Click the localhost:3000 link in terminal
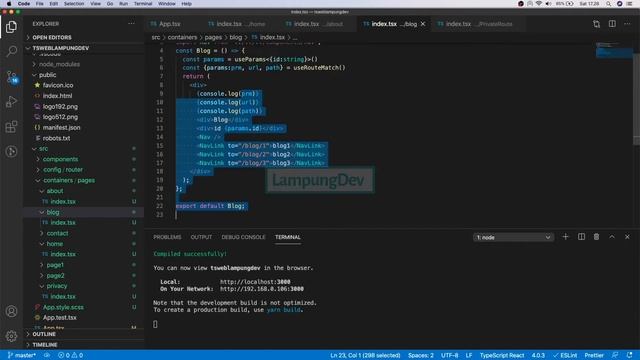This screenshot has height=360, width=640. (x=255, y=282)
